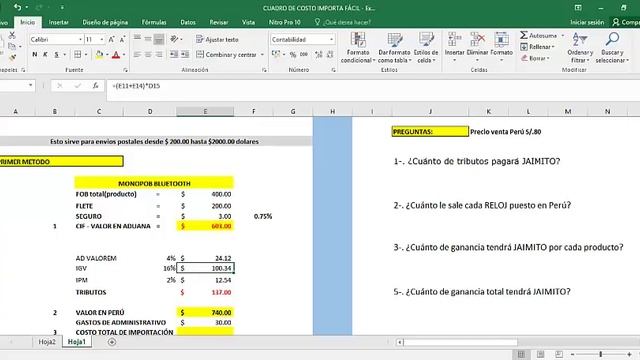Open the Borrar clear dropdown

point(535,58)
